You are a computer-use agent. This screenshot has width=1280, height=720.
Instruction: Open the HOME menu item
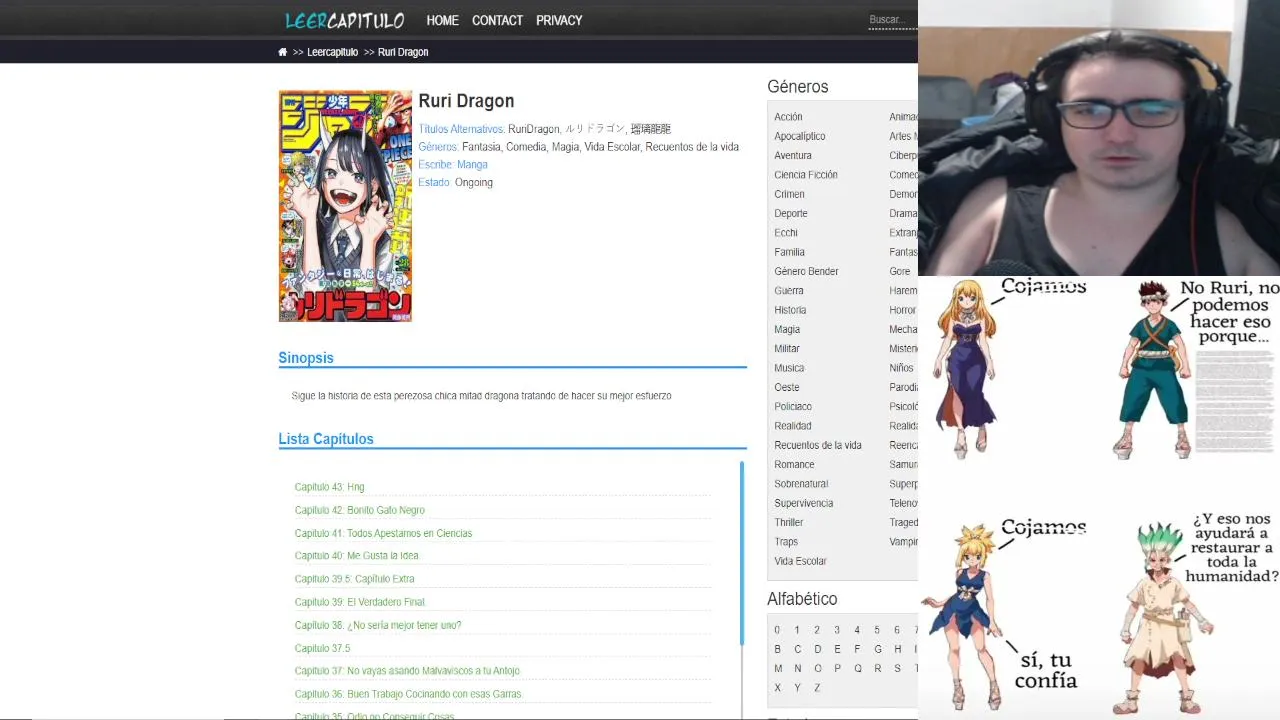[x=442, y=20]
